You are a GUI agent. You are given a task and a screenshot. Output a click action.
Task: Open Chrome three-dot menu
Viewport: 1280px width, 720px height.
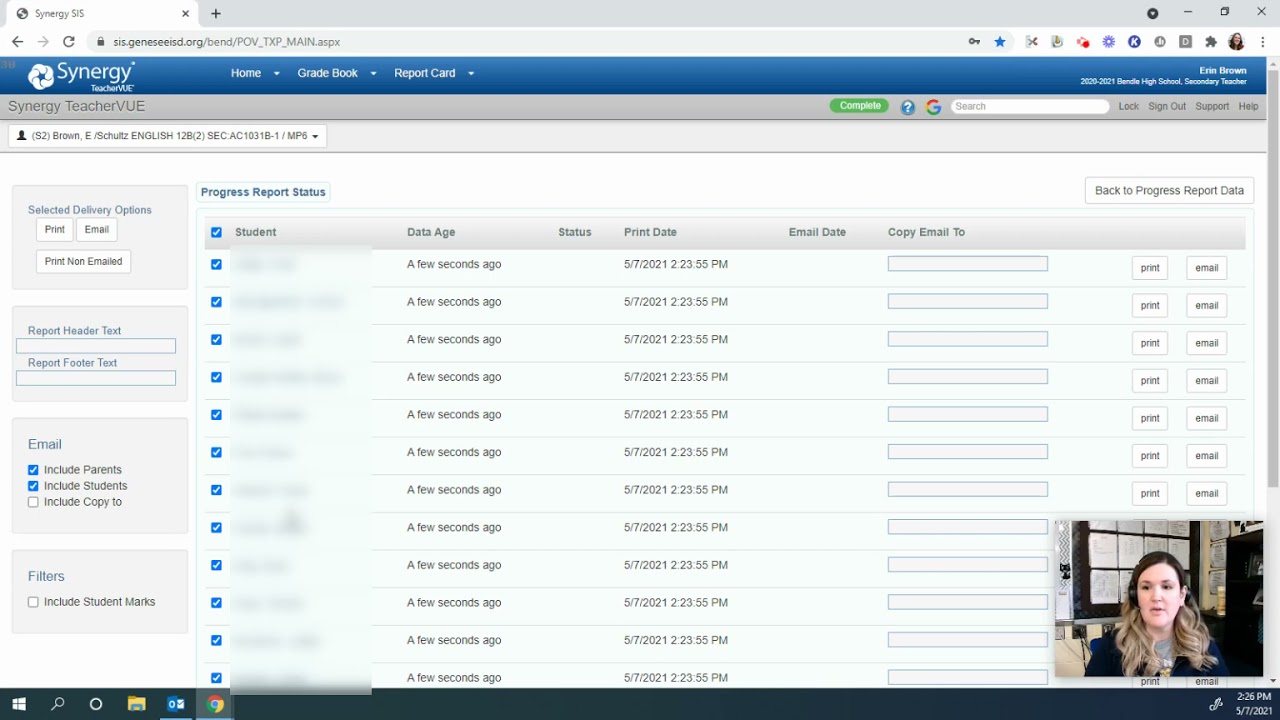1264,42
